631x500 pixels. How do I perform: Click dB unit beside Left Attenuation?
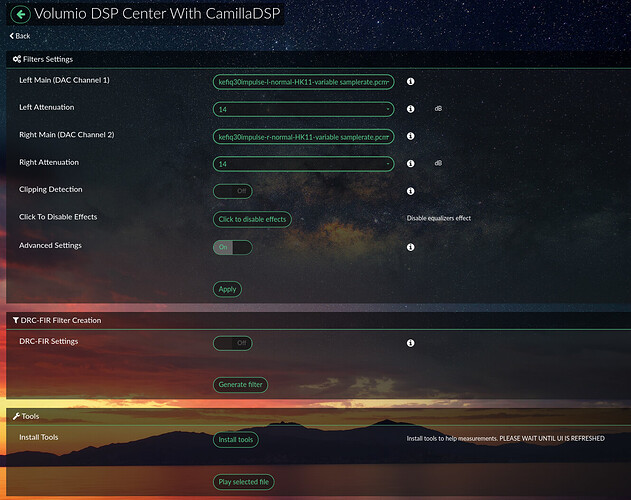[438, 109]
